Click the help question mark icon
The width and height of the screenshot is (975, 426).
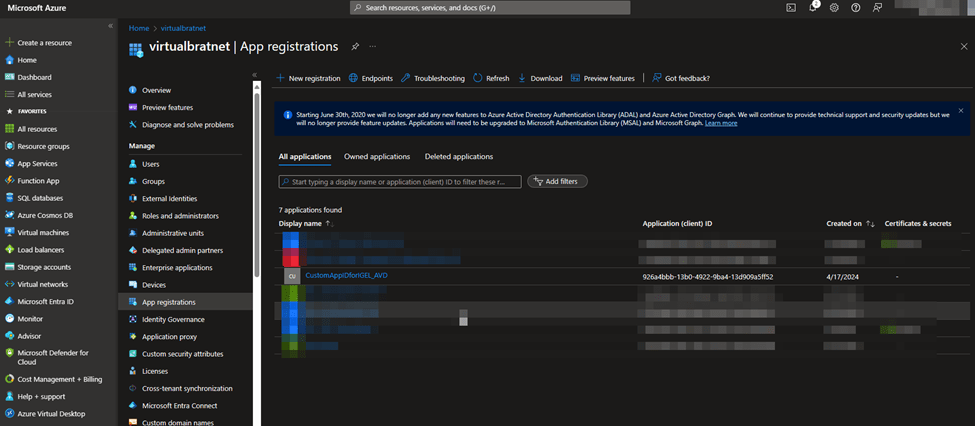pyautogui.click(x=855, y=7)
